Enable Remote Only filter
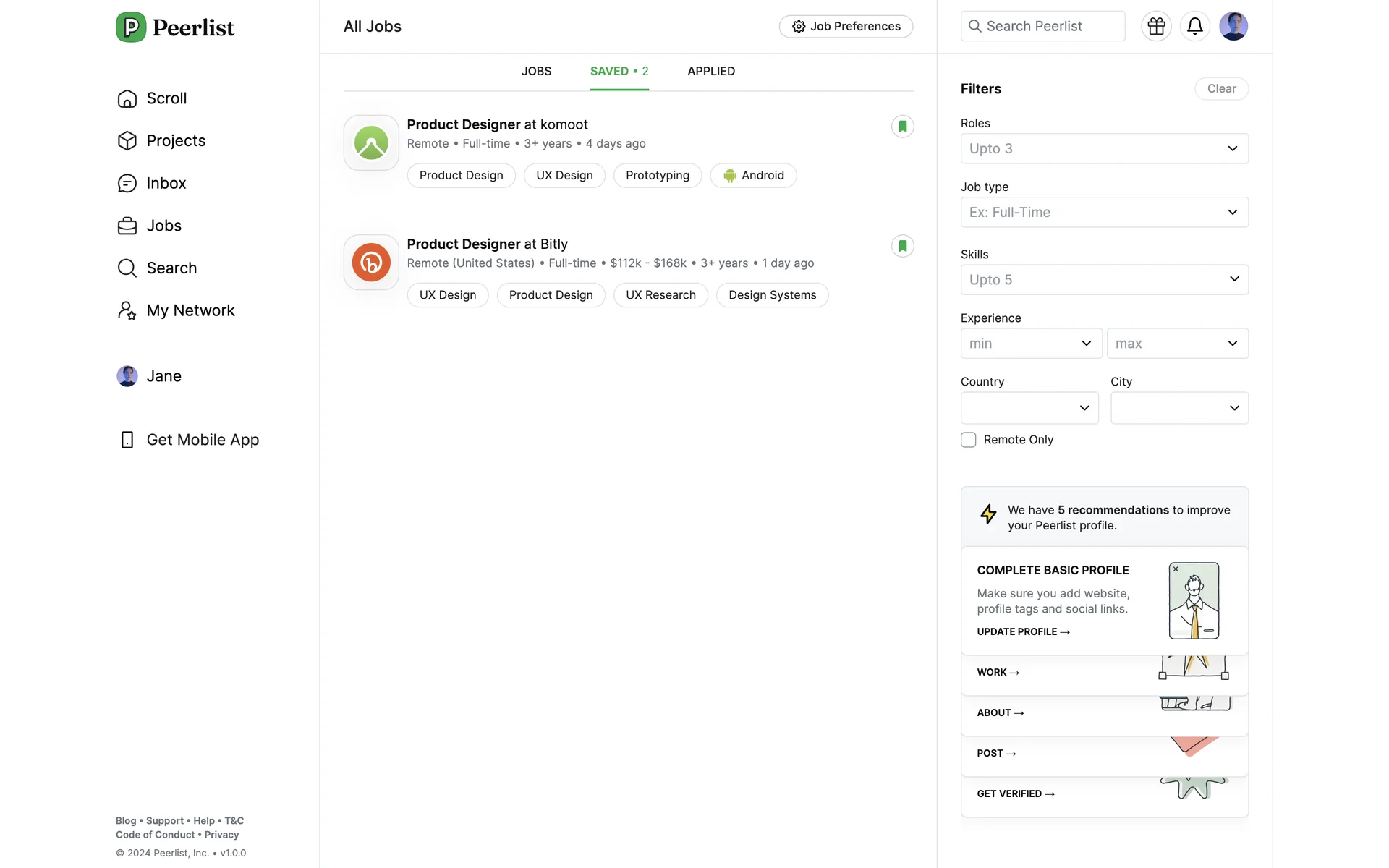The image size is (1389, 868). pos(968,440)
